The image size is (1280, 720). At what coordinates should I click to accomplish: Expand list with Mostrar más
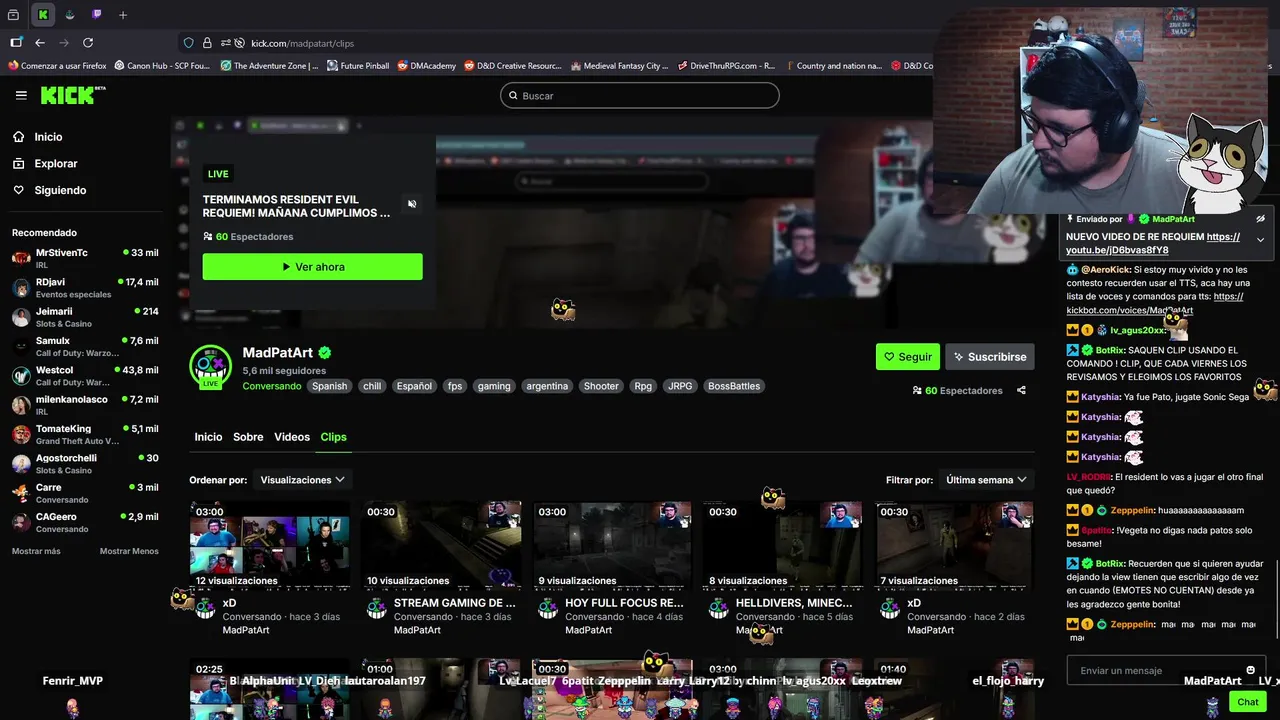(x=36, y=551)
